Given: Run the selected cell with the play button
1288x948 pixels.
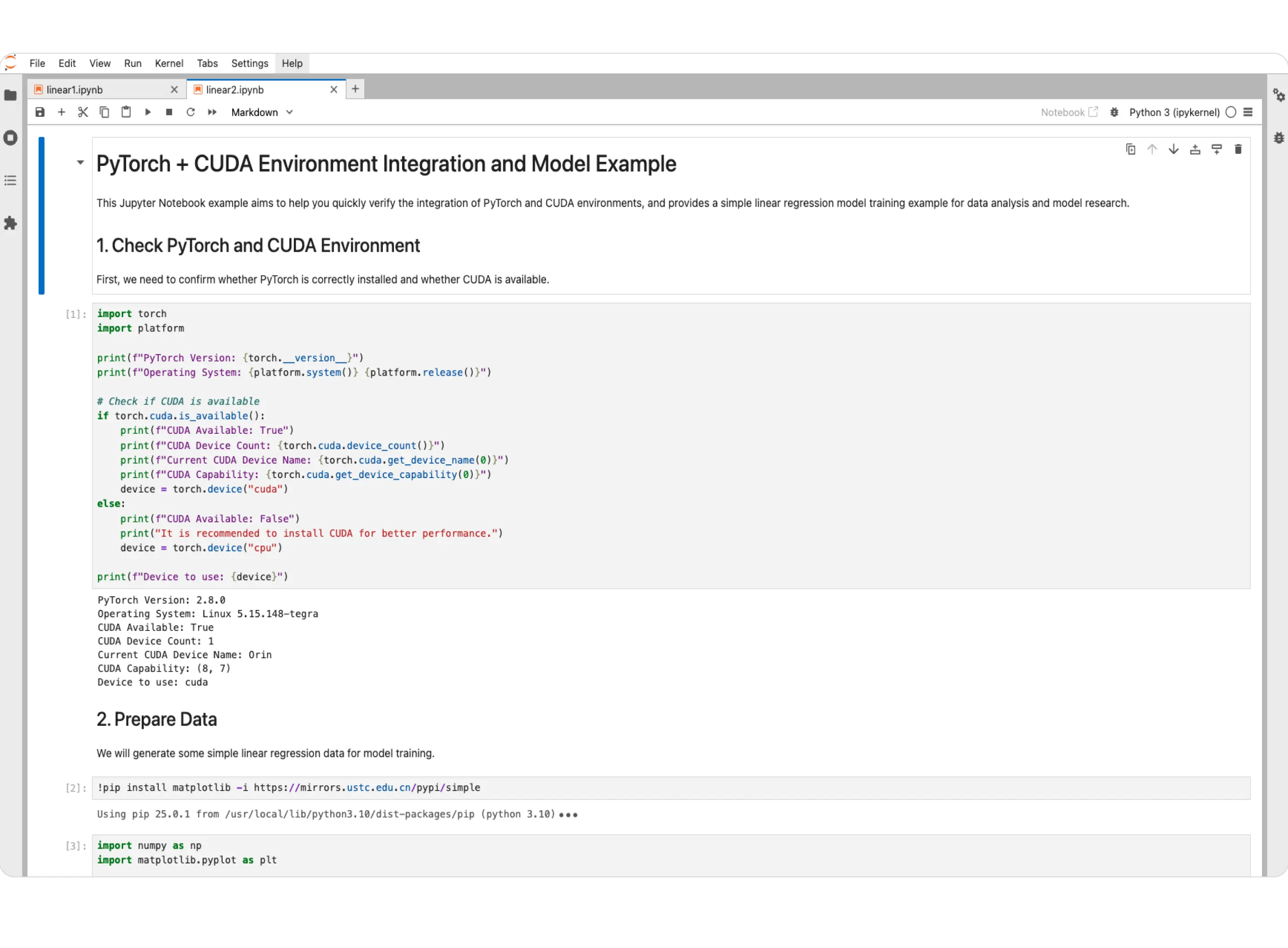Looking at the screenshot, I should (x=148, y=113).
